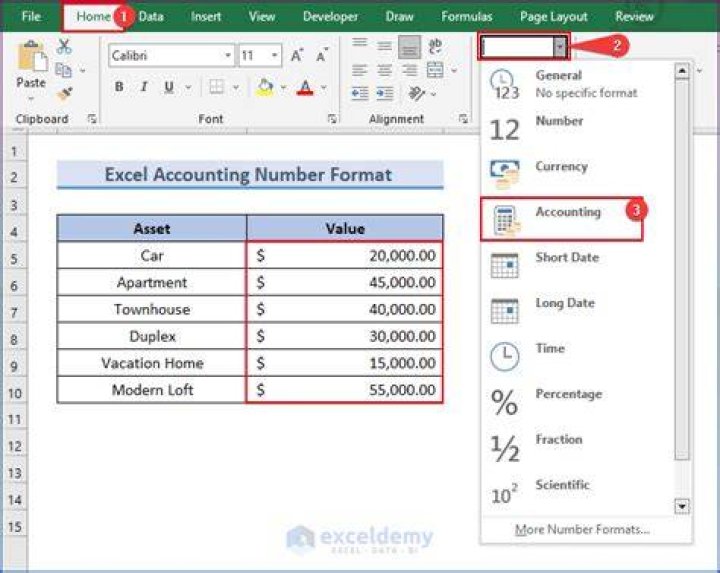Click the Align Right icon
Viewport: 720px width, 573px height.
click(409, 70)
